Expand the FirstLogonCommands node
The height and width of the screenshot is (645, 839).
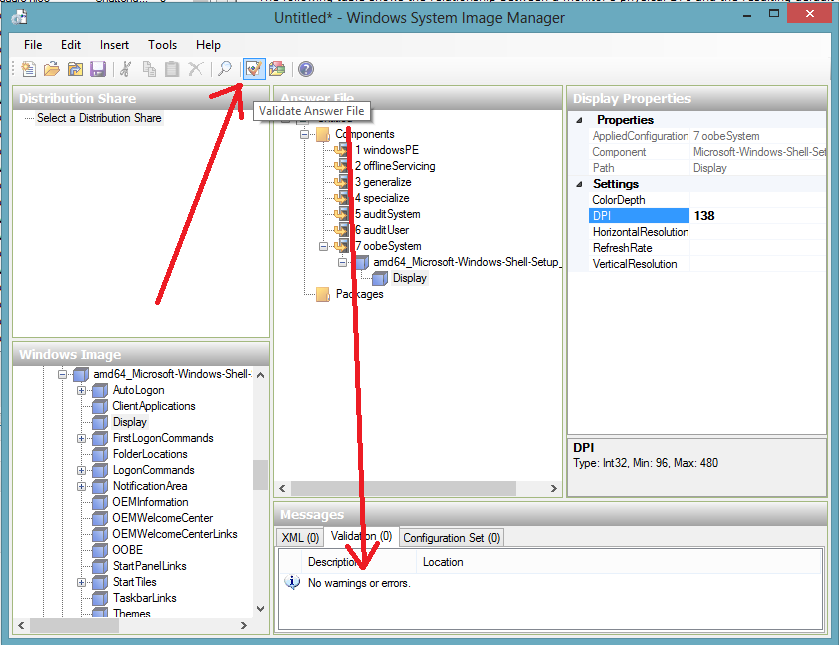coord(81,438)
